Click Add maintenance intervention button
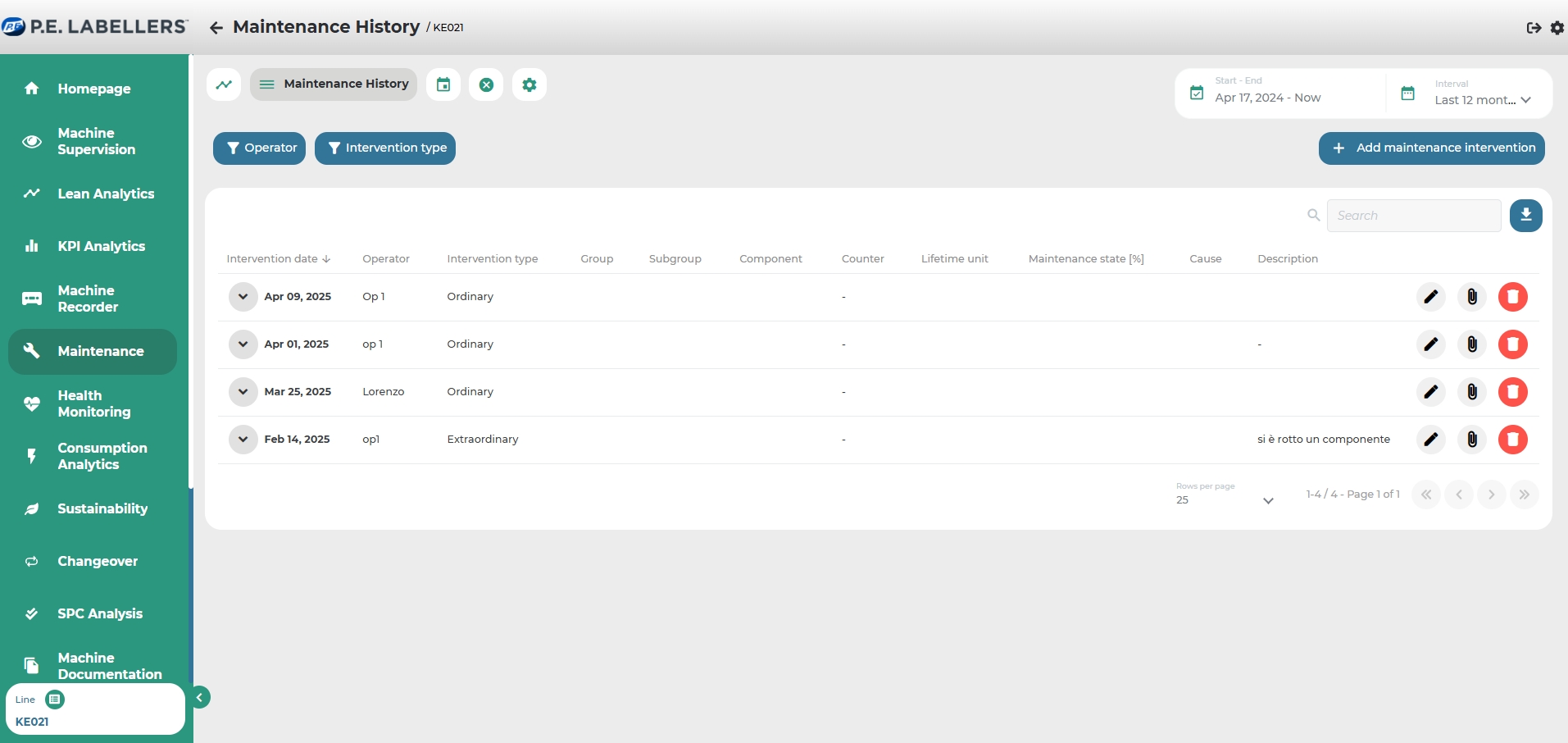 (1431, 148)
